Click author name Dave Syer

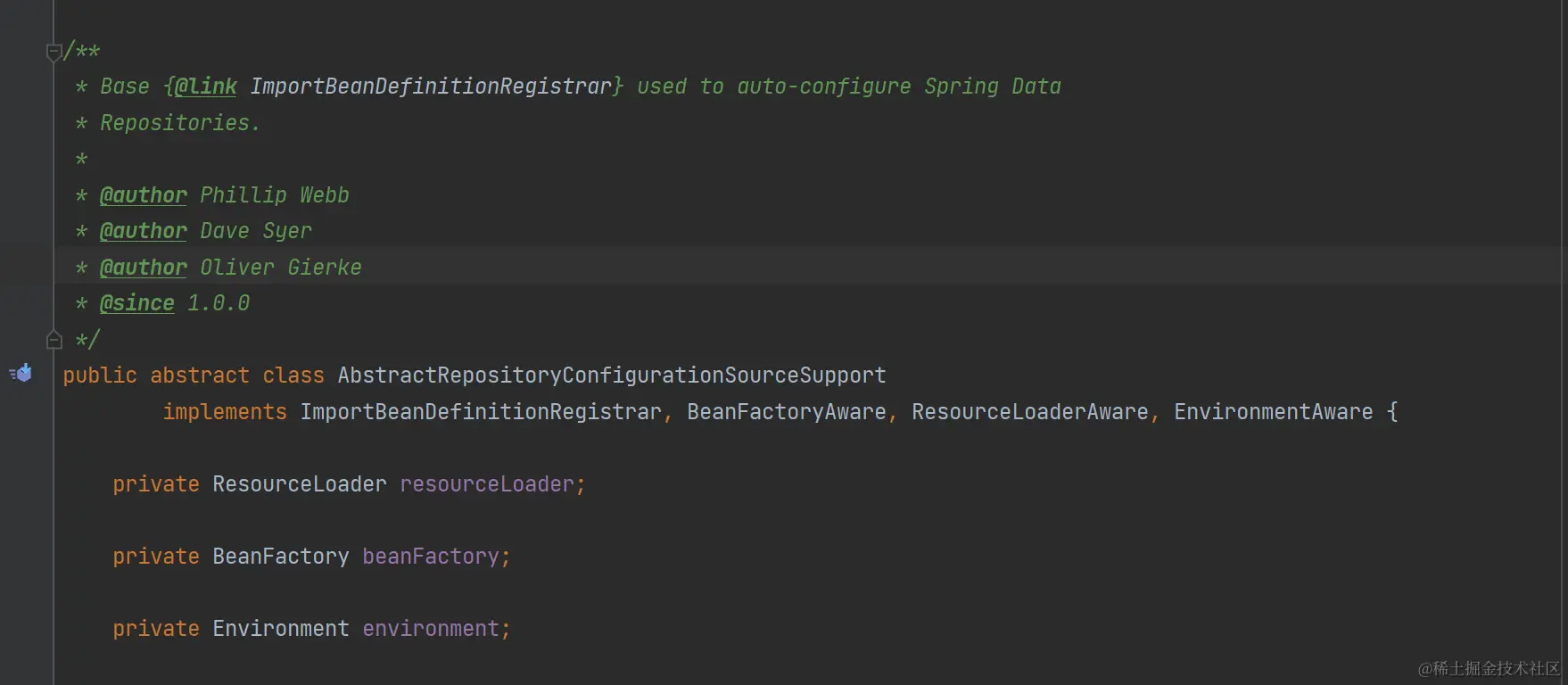(x=256, y=231)
